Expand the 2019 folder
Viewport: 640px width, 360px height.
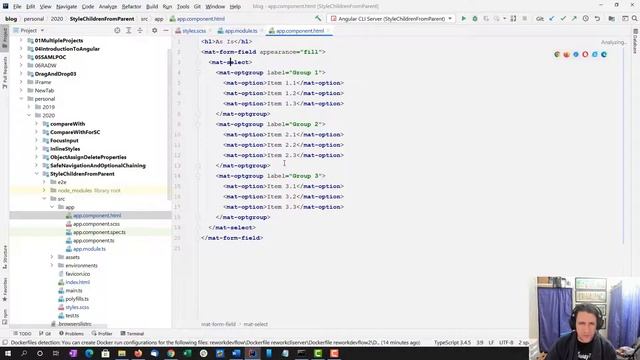(x=29, y=107)
